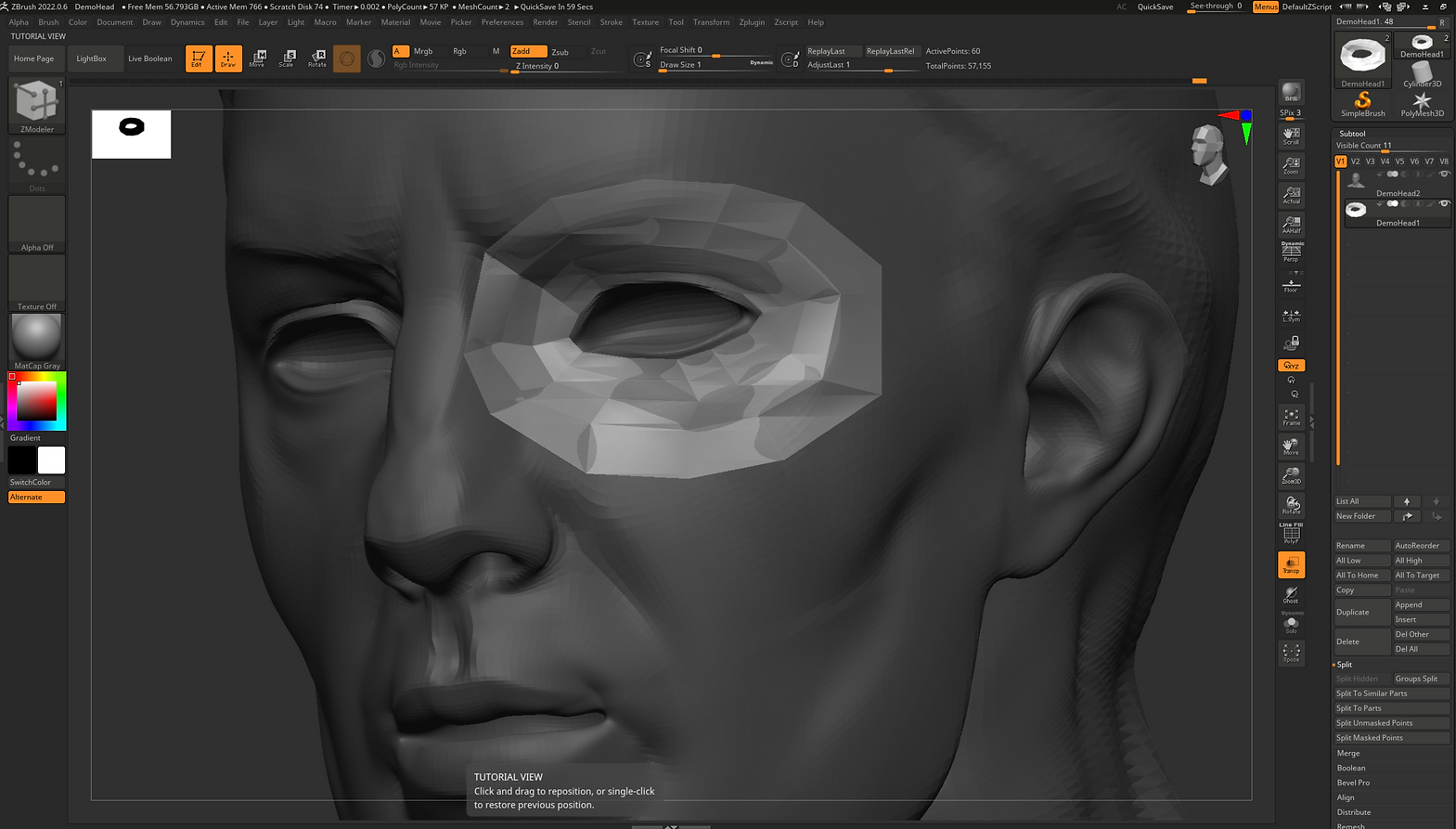Viewport: 1456px width, 829px height.
Task: Toggle visibility eye of DemoHead2 subtool
Action: (x=1444, y=175)
